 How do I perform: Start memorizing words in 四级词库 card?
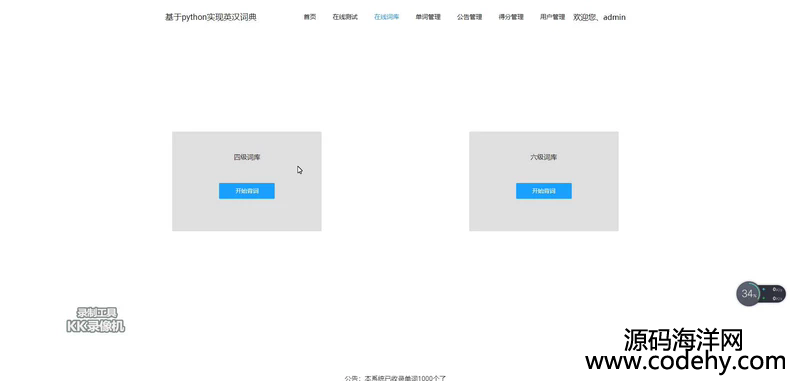tap(247, 191)
